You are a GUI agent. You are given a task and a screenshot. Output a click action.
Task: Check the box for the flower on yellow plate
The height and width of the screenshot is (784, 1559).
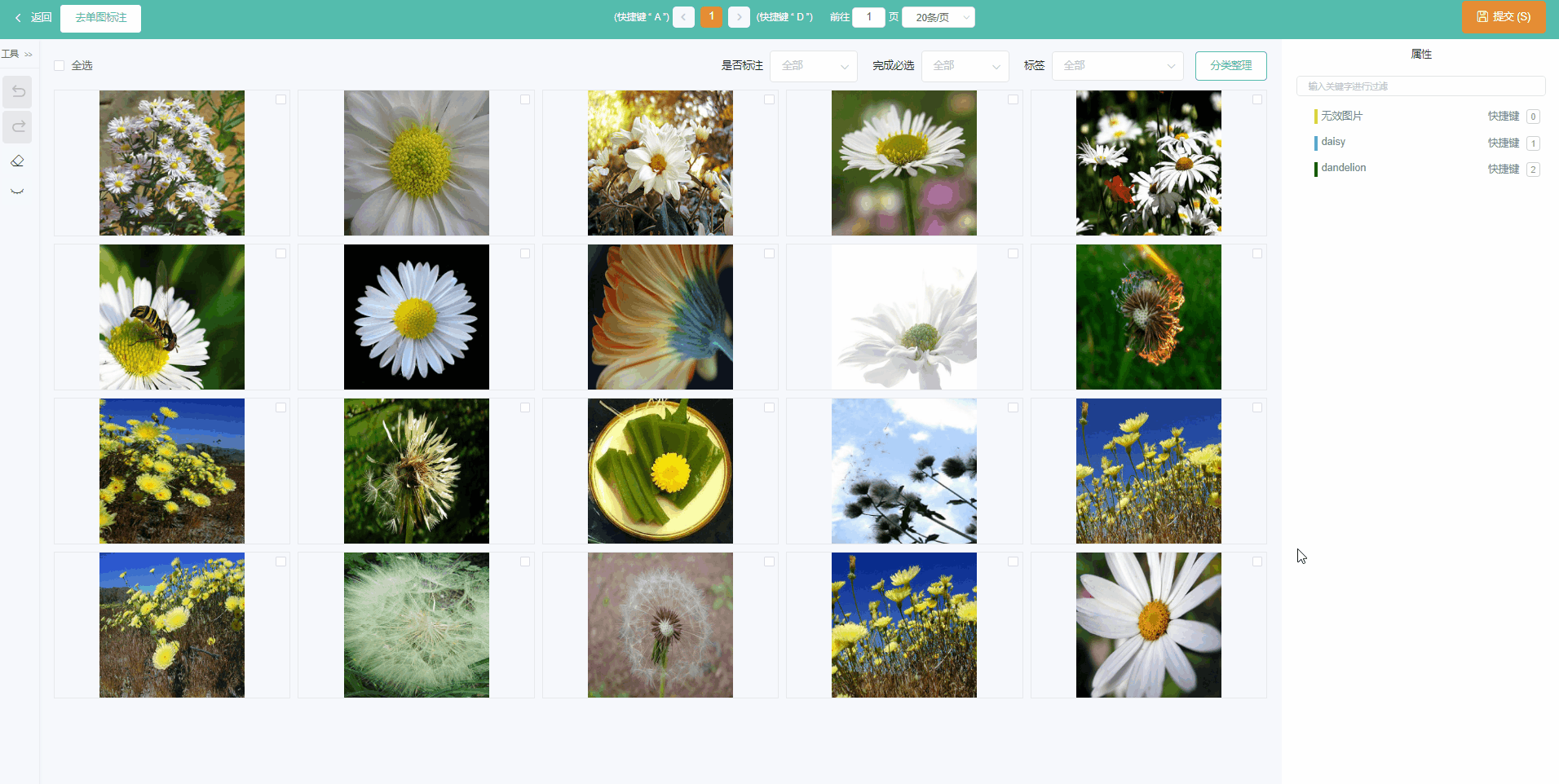(769, 407)
